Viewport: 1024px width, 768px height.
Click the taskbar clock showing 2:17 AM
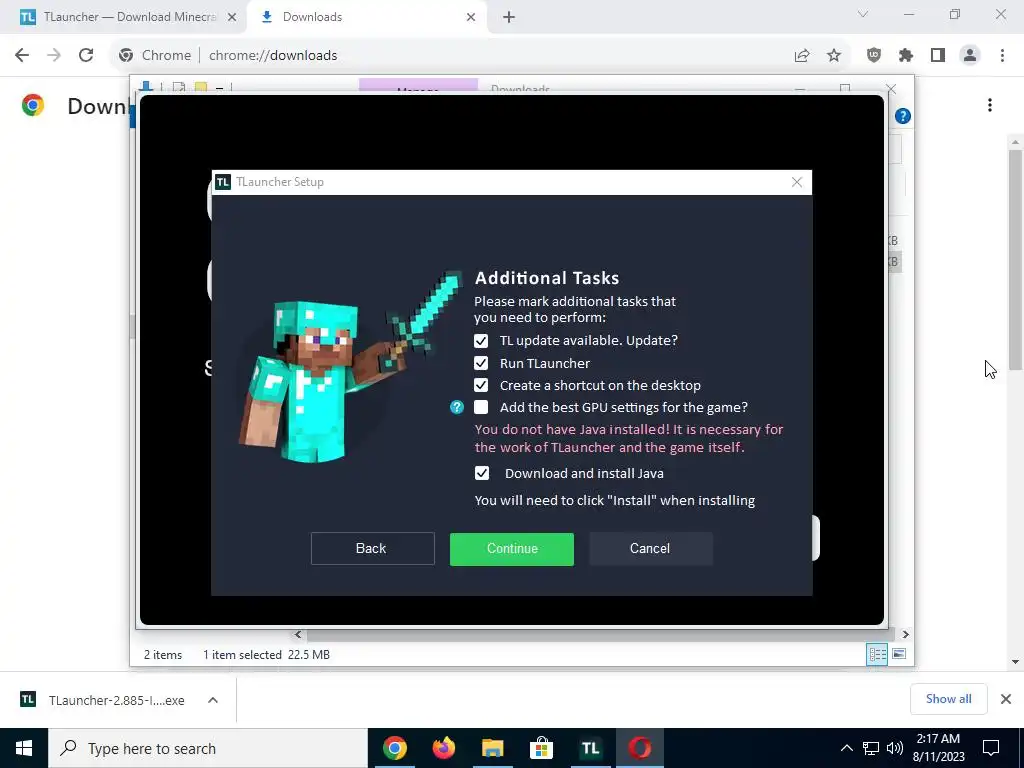938,748
